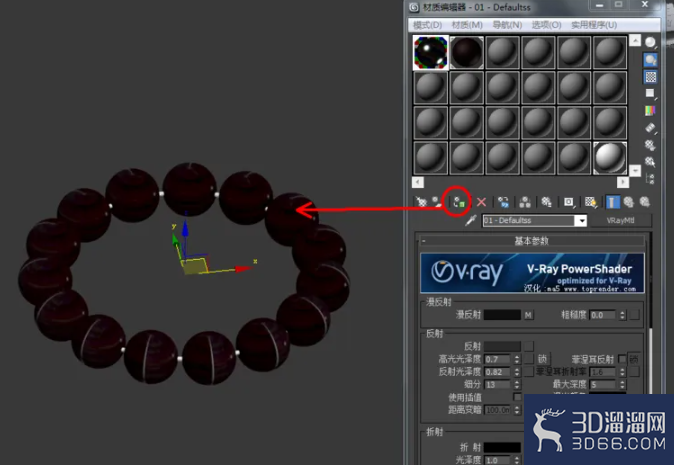Select the first active material sample slot
The height and width of the screenshot is (465, 674).
tap(430, 52)
